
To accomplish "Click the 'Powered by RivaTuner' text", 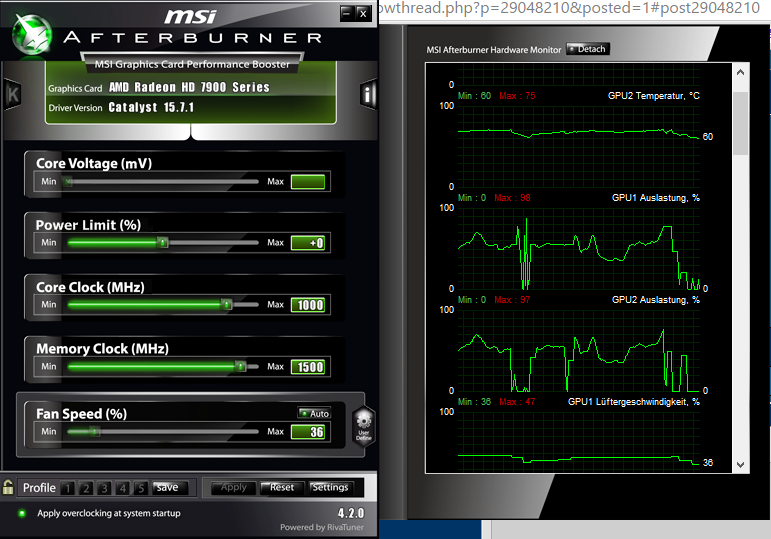I will 322,527.
